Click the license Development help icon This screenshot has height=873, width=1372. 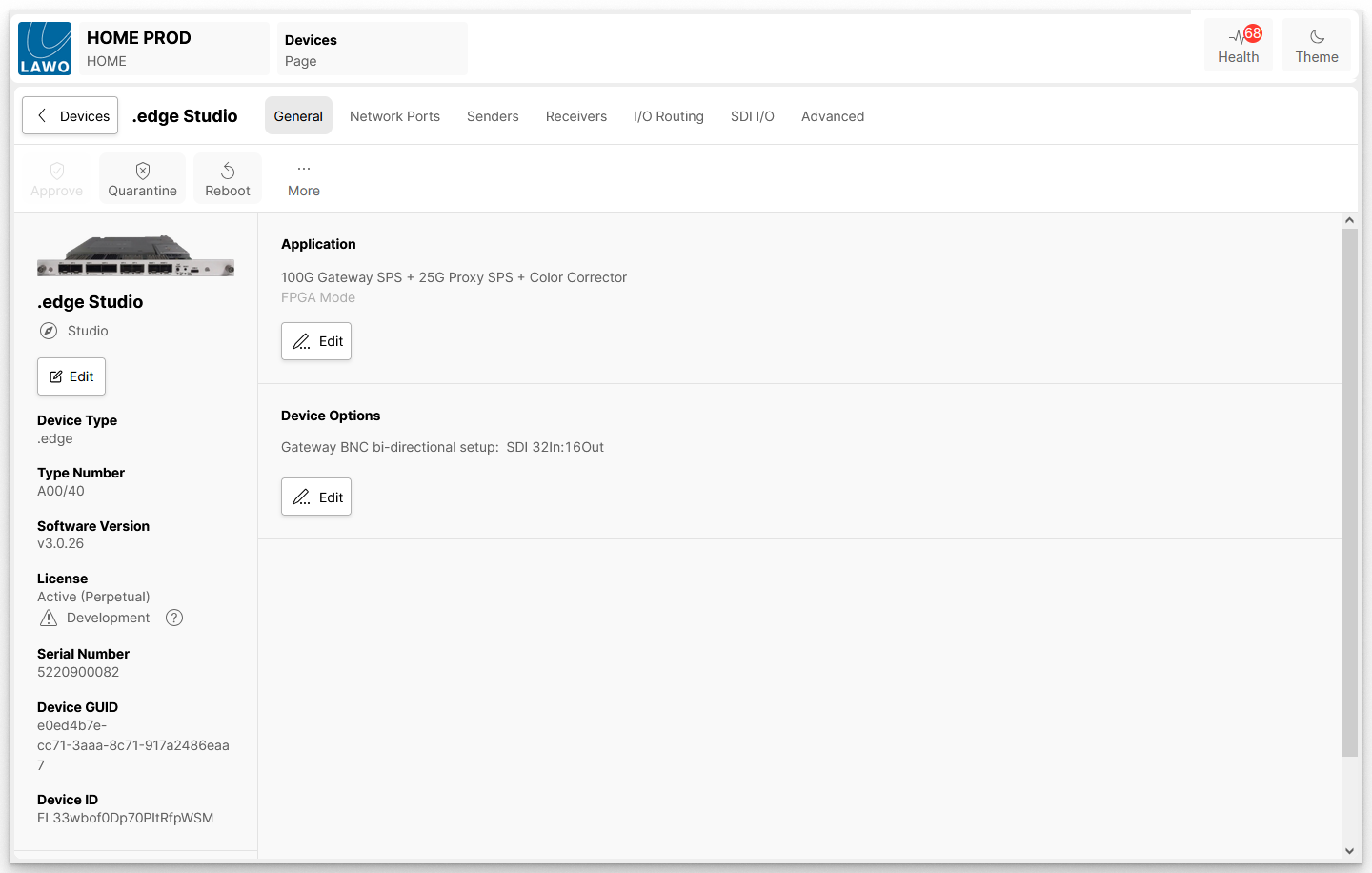click(174, 618)
